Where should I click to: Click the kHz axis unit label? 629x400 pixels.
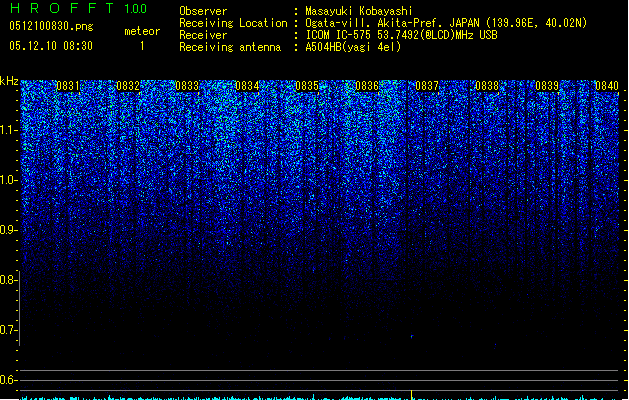click(x=9, y=81)
